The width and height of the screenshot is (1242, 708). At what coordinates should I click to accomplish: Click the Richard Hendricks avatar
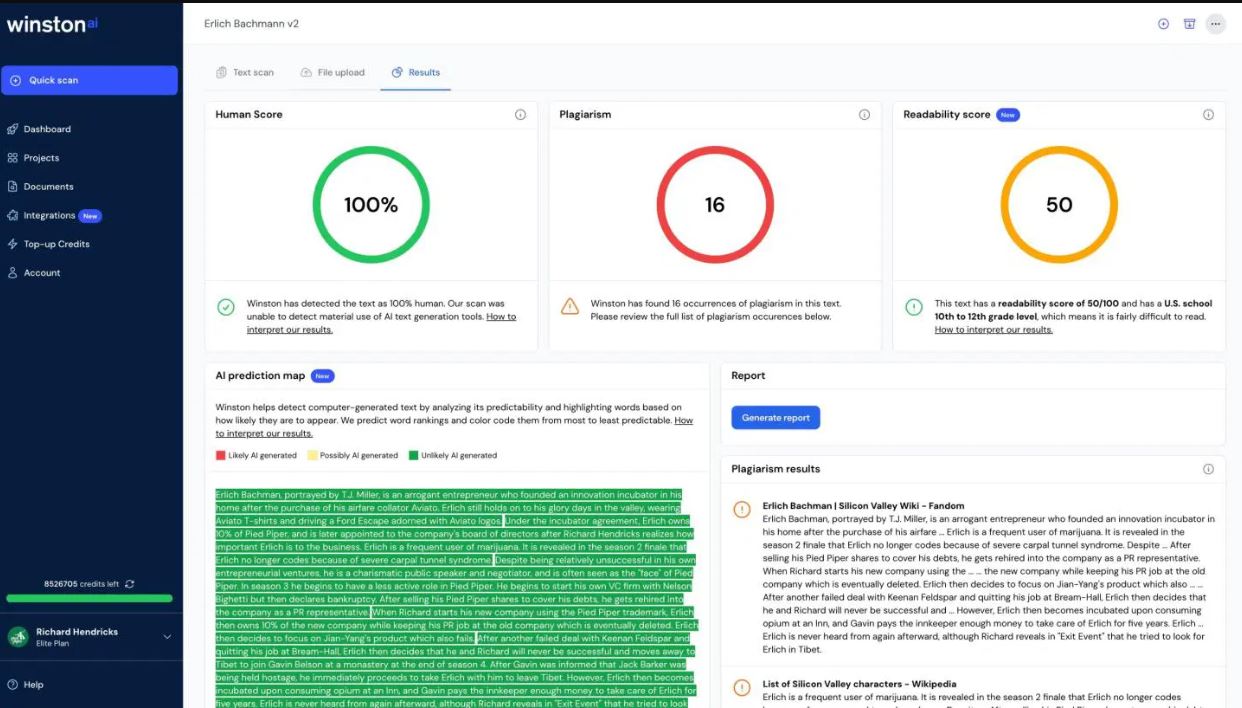[x=17, y=637]
